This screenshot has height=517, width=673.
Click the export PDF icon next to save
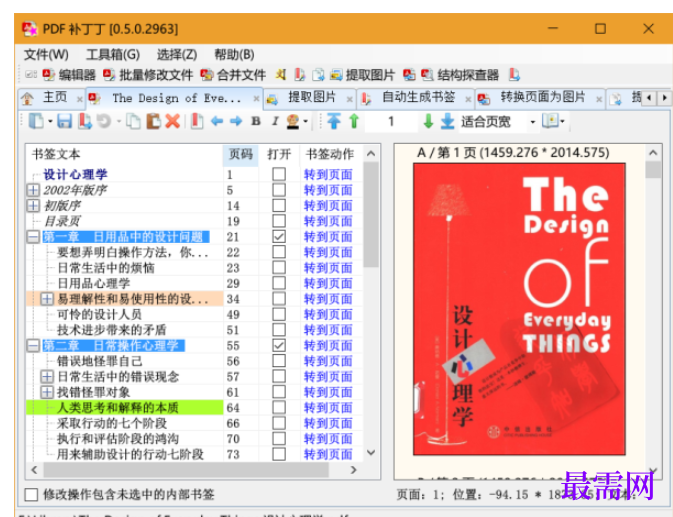click(85, 121)
